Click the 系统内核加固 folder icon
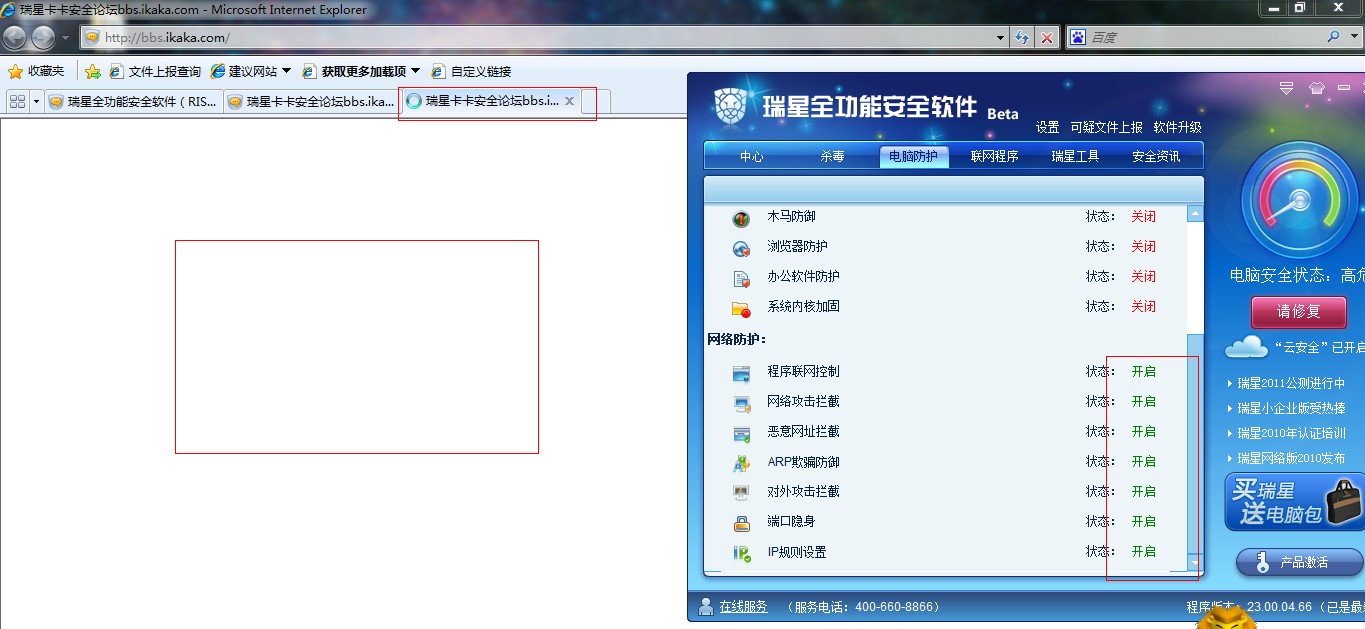This screenshot has height=629, width=1365. 741,309
